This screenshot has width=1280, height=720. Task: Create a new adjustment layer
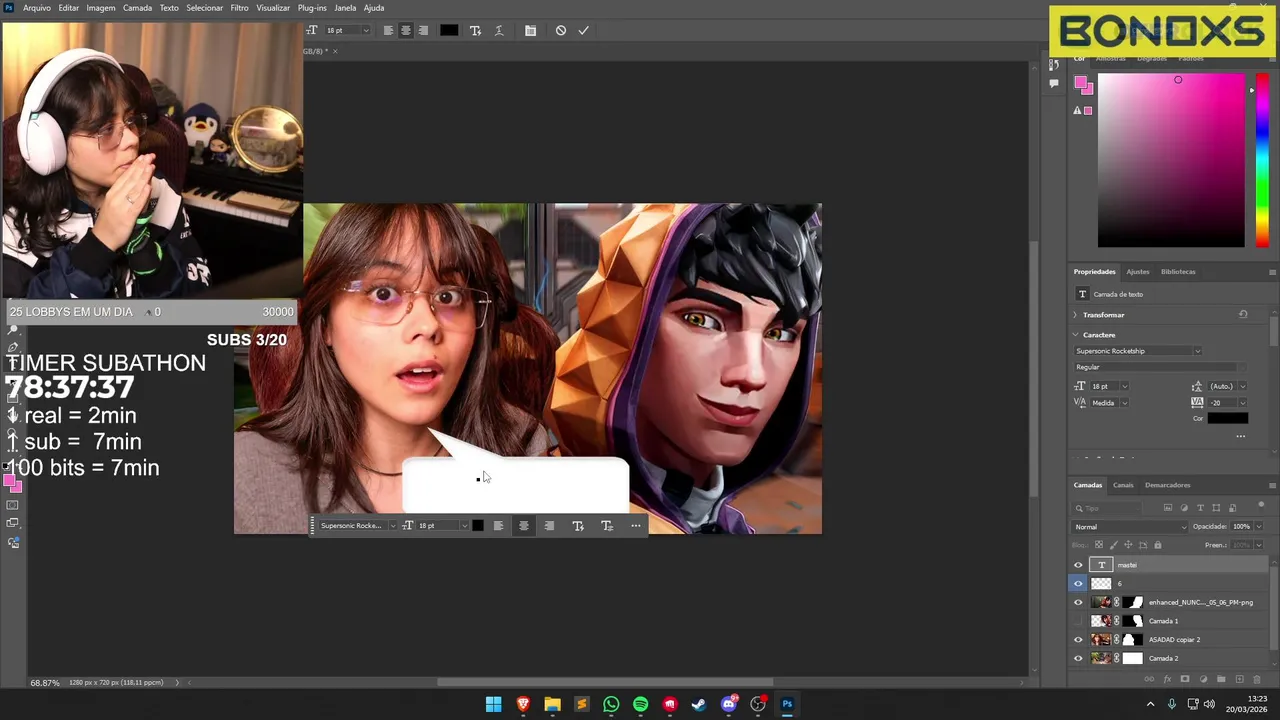point(1203,679)
